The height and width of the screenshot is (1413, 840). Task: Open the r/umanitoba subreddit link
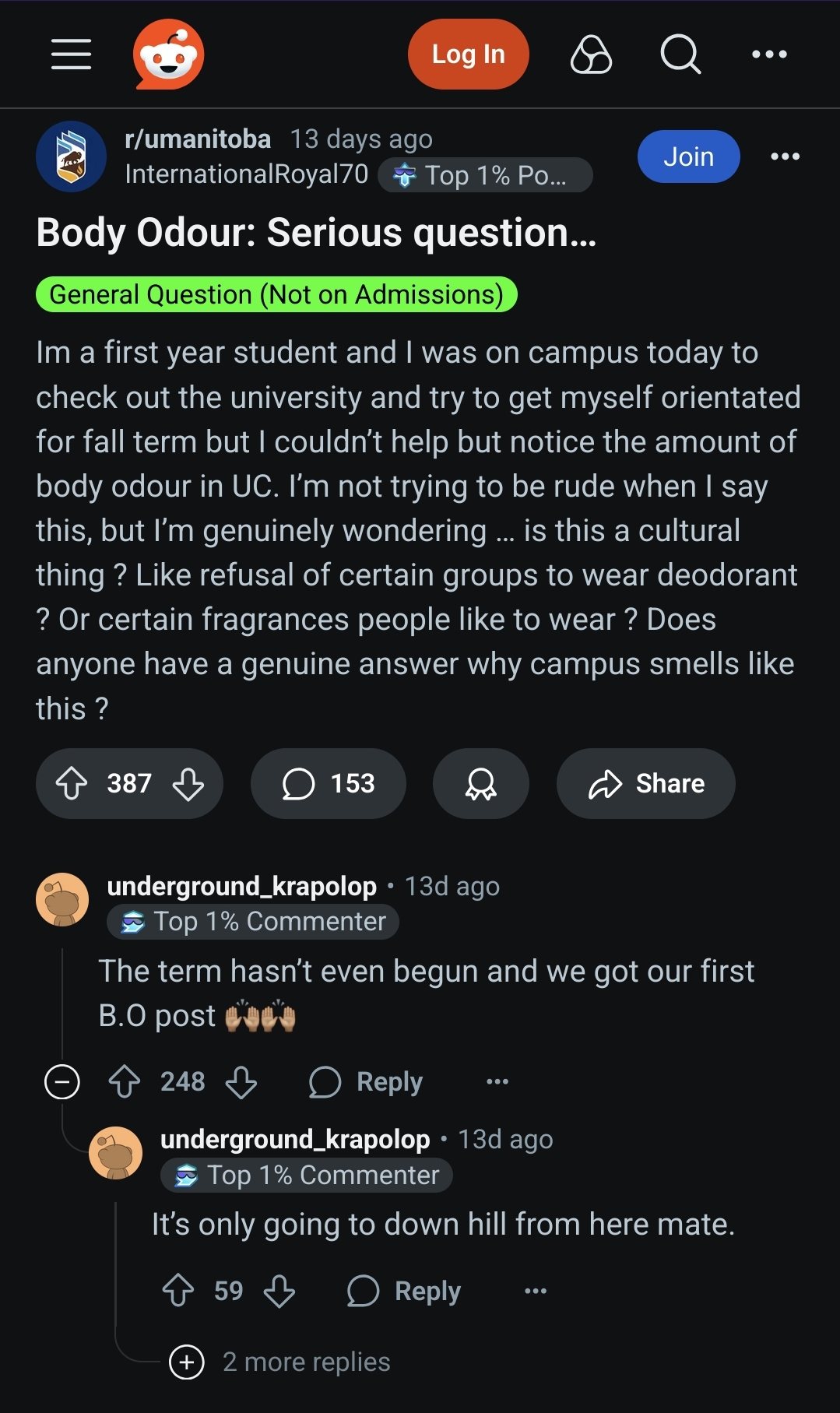[198, 139]
